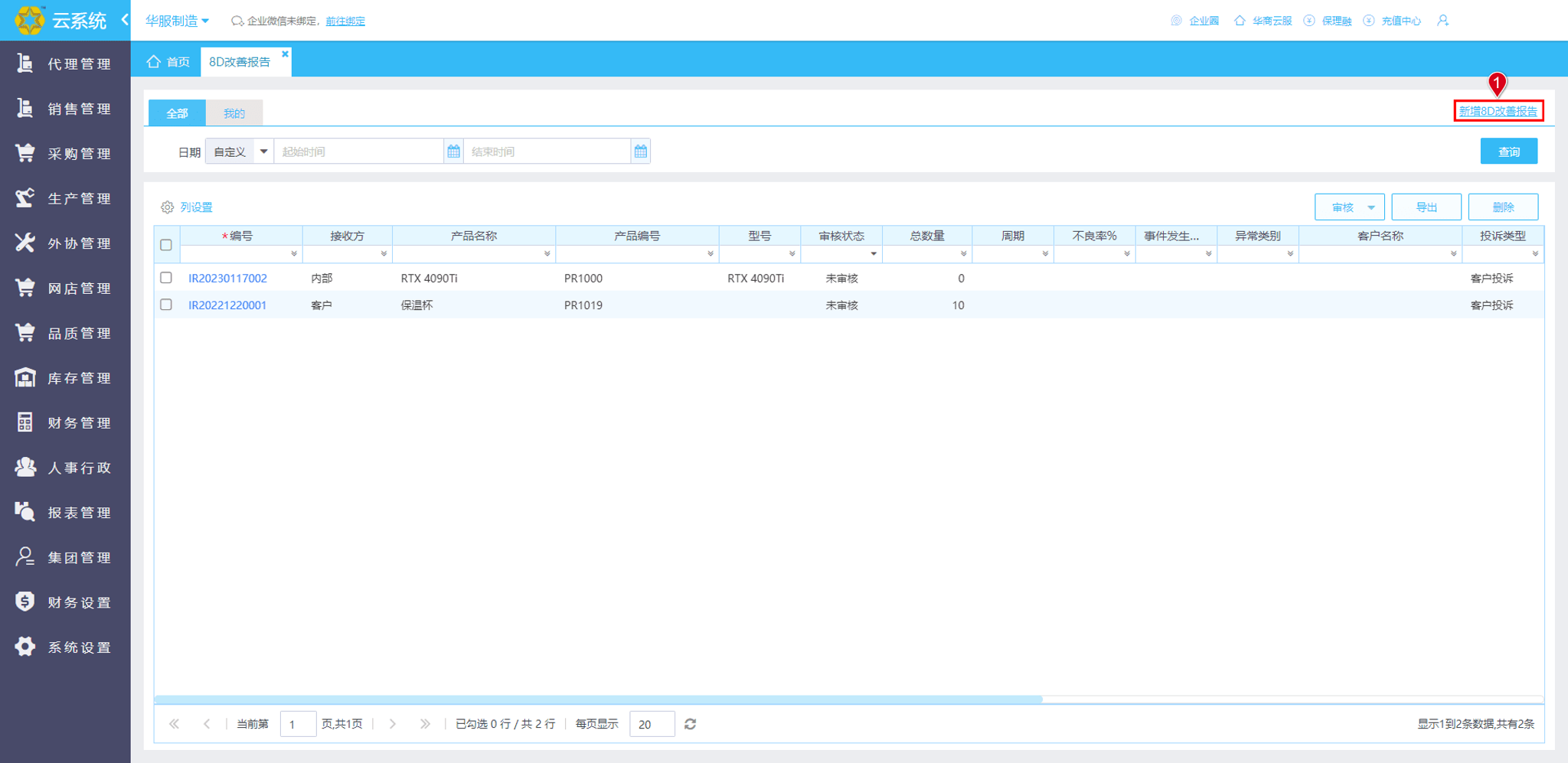Open 生产管理 in the sidebar
The width and height of the screenshot is (1568, 763).
65,198
